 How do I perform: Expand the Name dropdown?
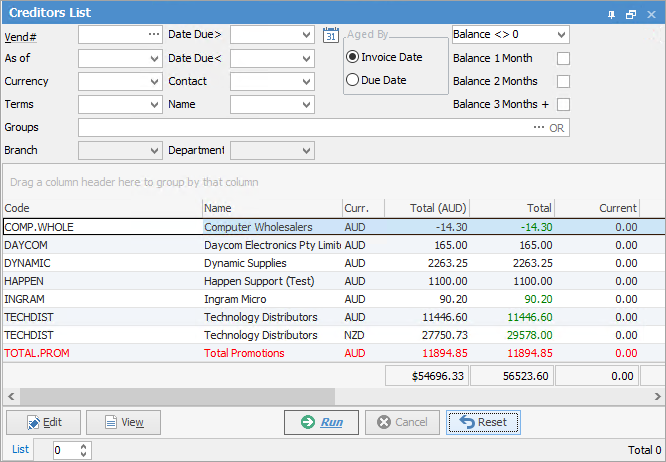click(306, 104)
